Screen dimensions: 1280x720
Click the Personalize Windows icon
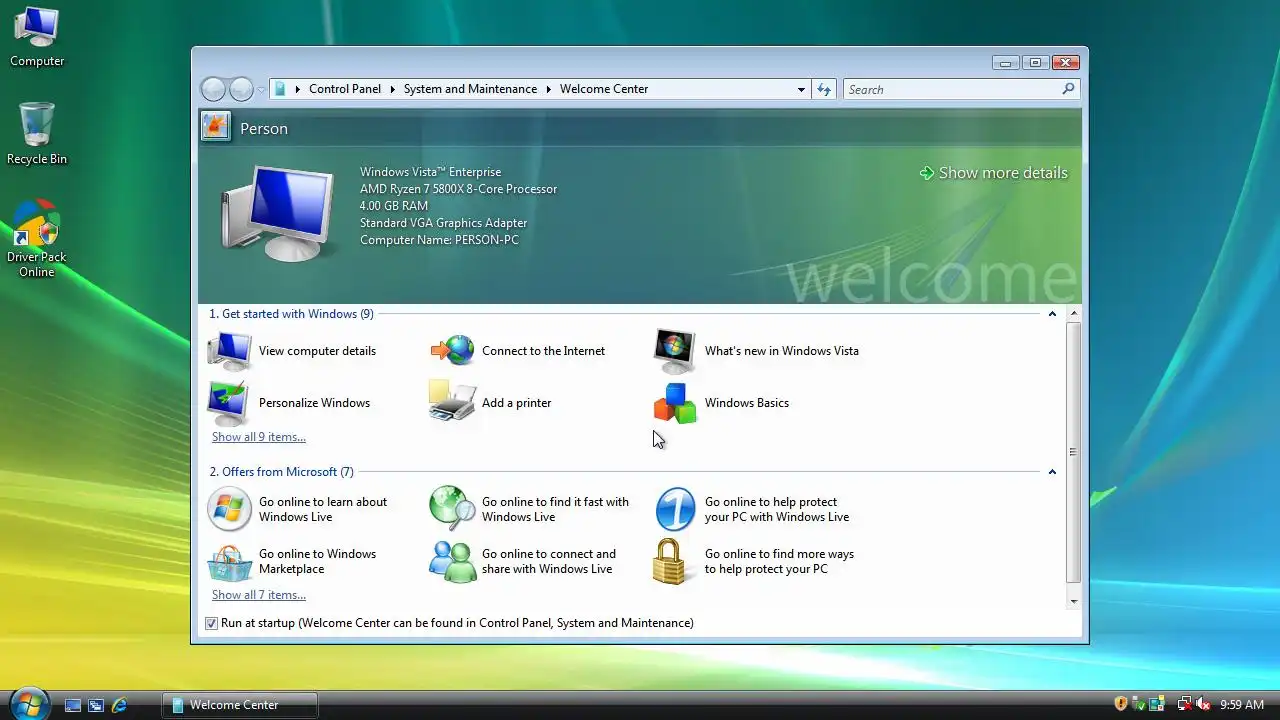tap(229, 403)
